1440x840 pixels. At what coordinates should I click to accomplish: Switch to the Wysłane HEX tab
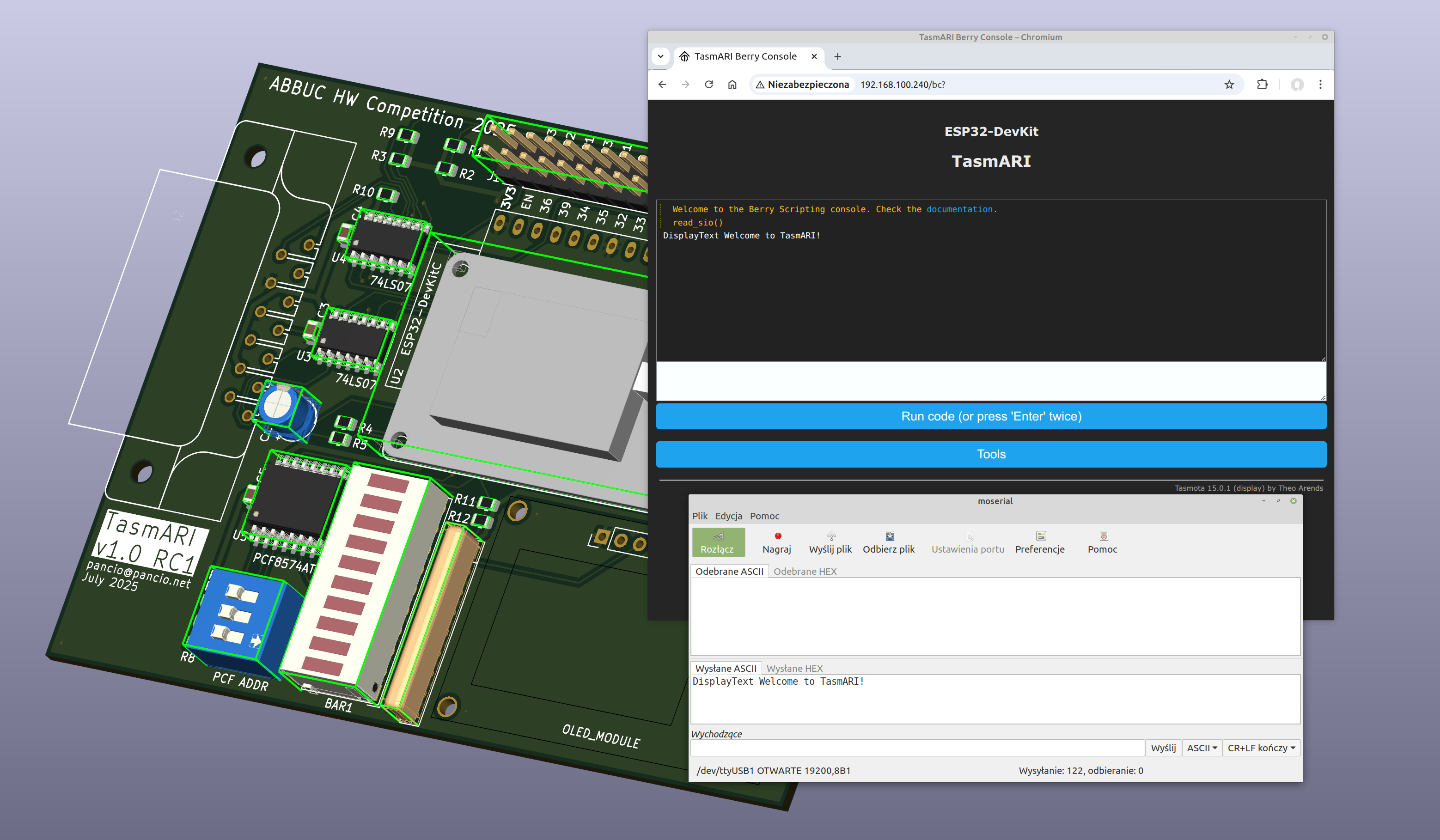(794, 669)
